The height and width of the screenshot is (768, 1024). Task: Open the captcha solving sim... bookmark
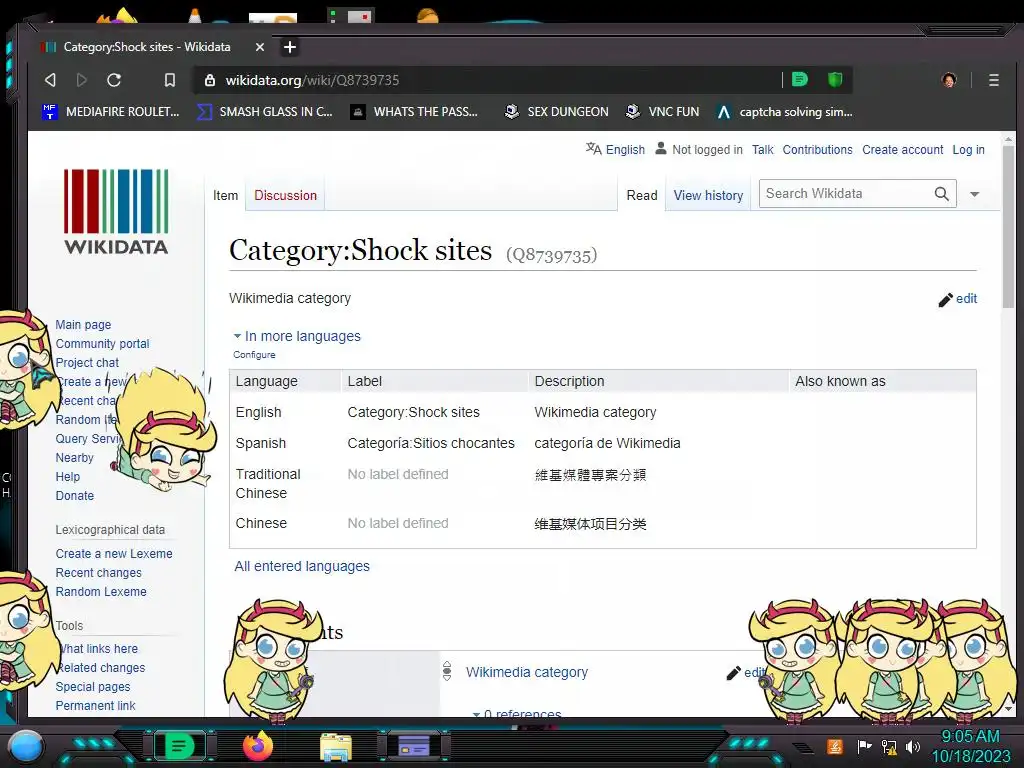(784, 112)
